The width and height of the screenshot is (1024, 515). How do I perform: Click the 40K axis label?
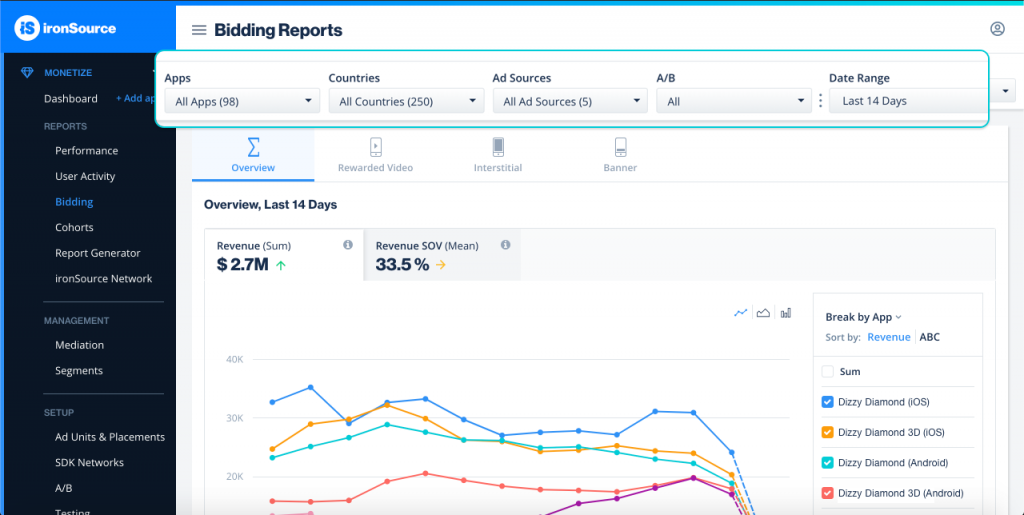click(x=234, y=359)
